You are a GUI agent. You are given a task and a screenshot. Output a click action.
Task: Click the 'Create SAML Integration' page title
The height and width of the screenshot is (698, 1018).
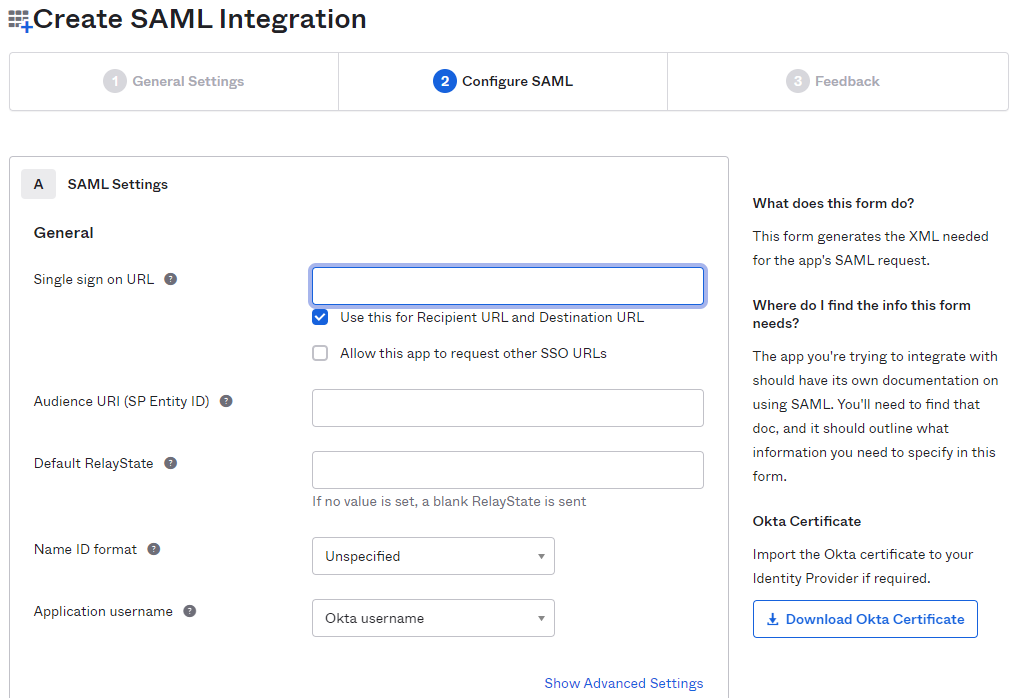[x=199, y=19]
